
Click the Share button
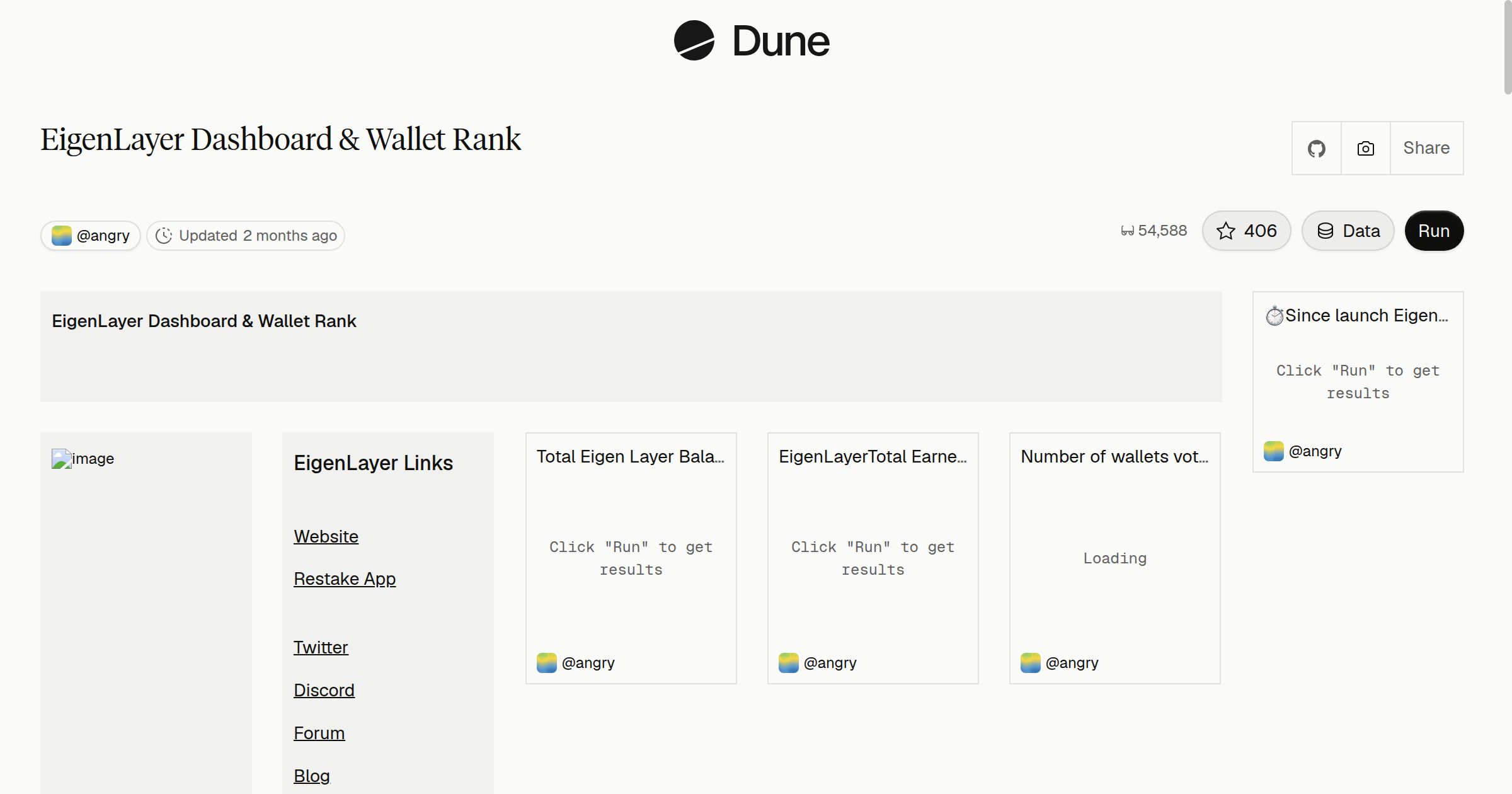click(1426, 148)
